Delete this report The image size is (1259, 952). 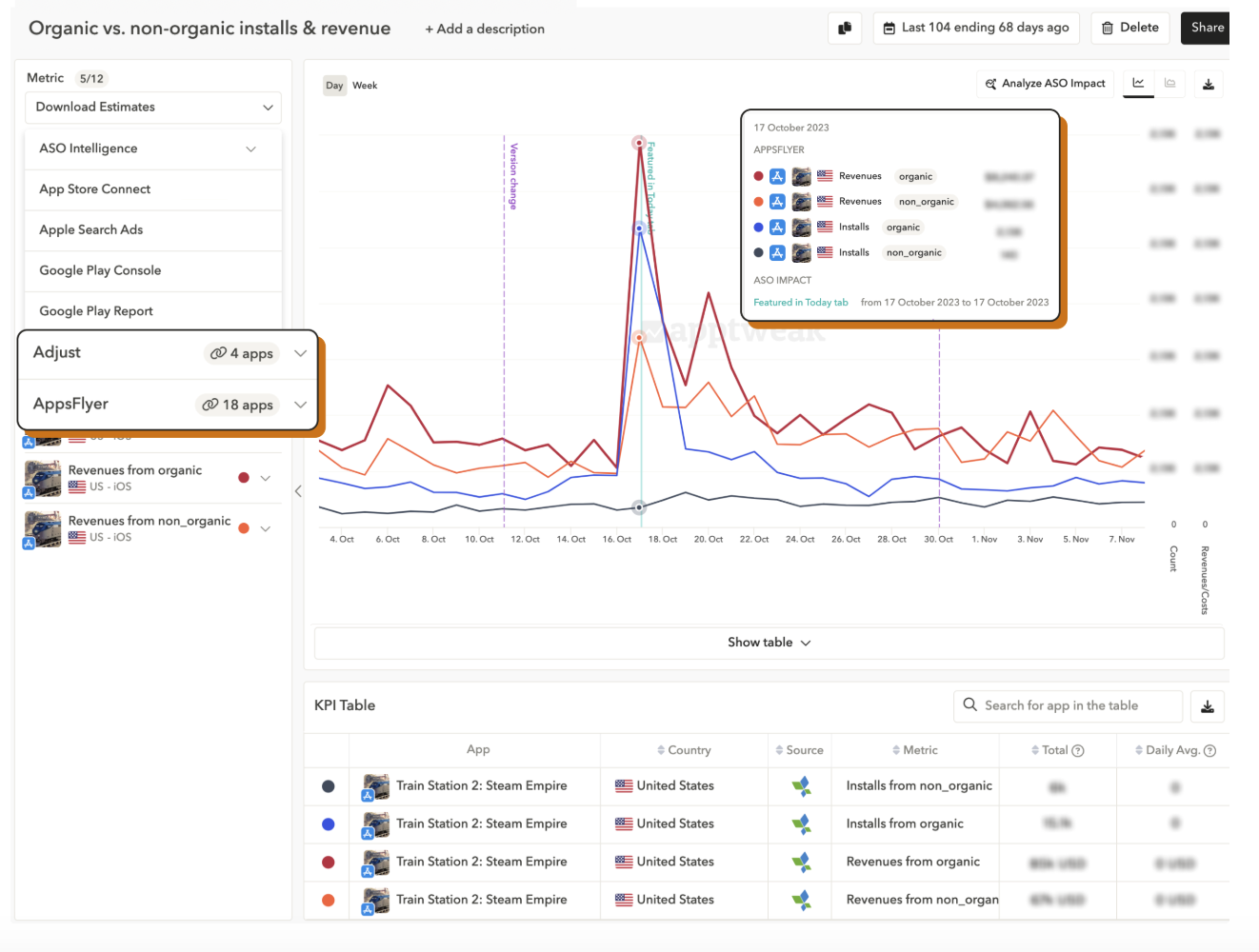1130,28
